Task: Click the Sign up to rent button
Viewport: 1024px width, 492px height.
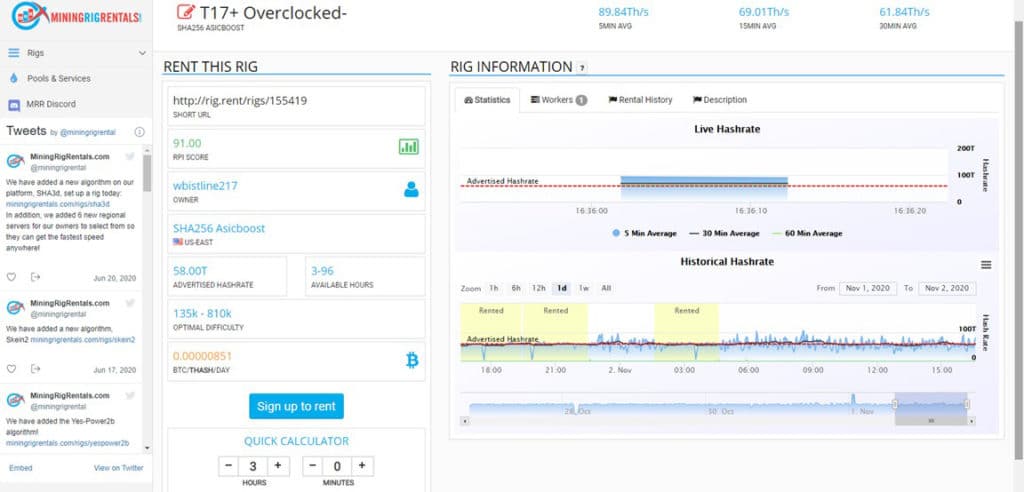Action: tap(296, 406)
